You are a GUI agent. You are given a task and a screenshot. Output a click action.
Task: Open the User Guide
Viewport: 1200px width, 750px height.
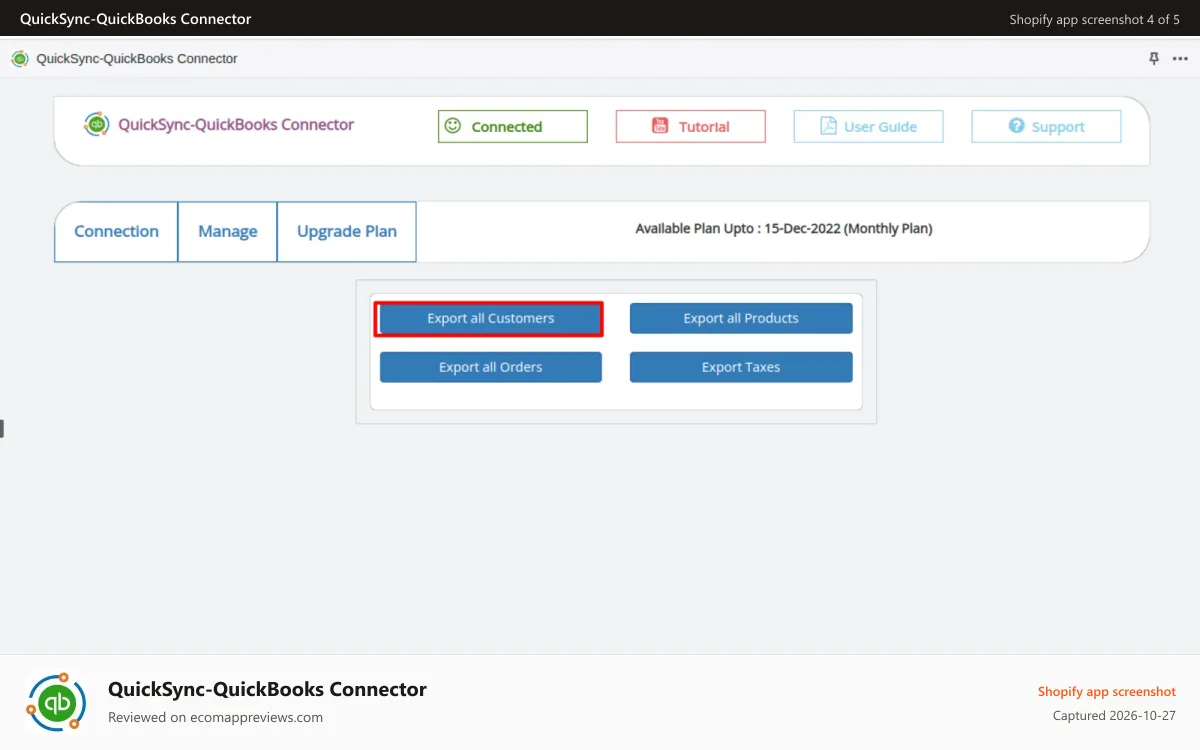coord(869,126)
